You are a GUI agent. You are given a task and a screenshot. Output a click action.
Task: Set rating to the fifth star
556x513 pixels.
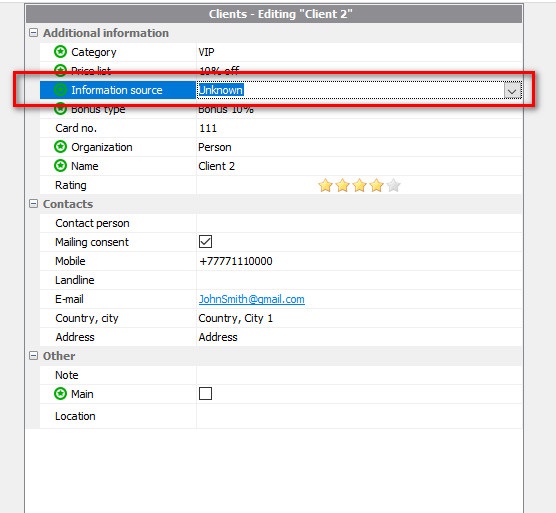[x=394, y=185]
